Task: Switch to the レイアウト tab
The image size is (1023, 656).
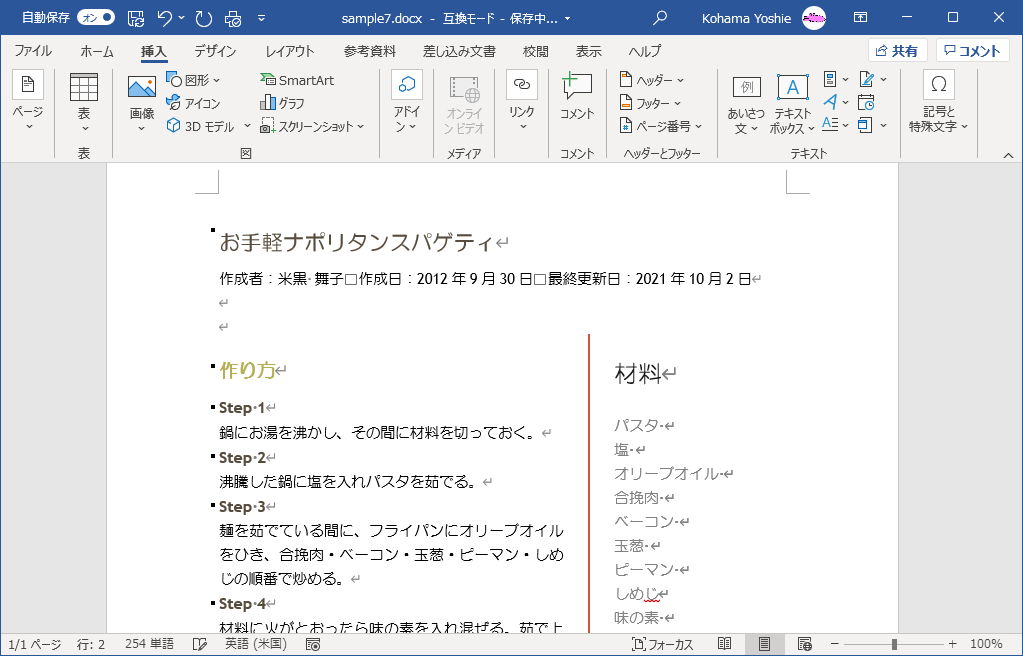Action: click(290, 51)
